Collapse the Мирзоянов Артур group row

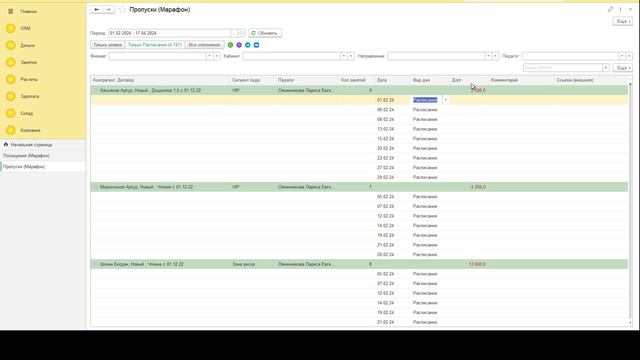(96, 187)
